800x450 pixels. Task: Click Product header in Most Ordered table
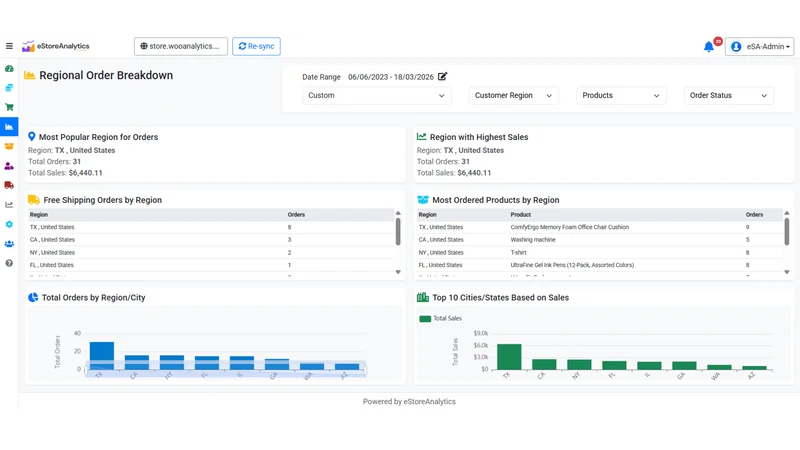click(520, 215)
